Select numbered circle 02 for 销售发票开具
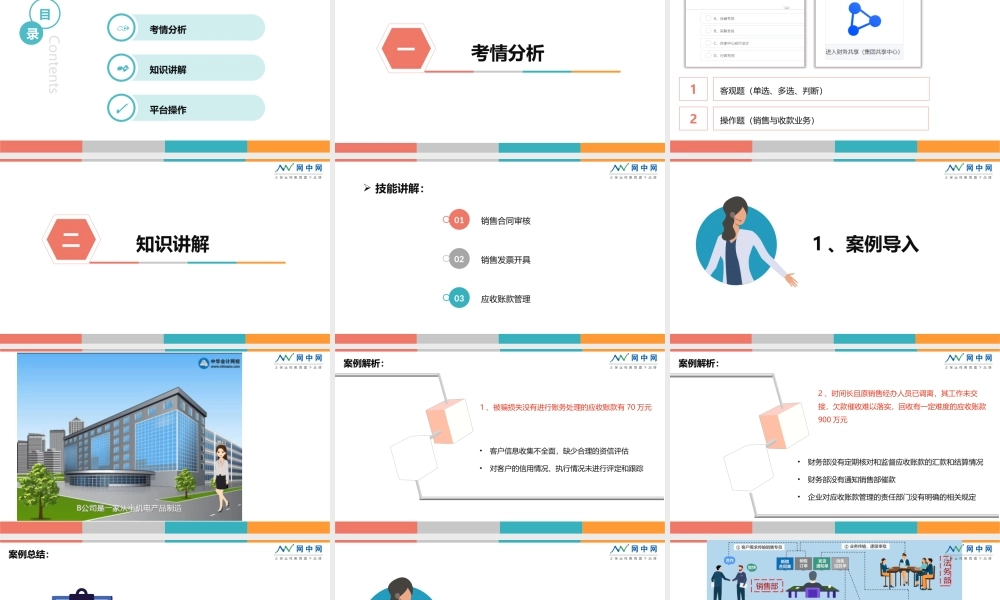Screen dimensions: 1000x600 (x=456, y=258)
